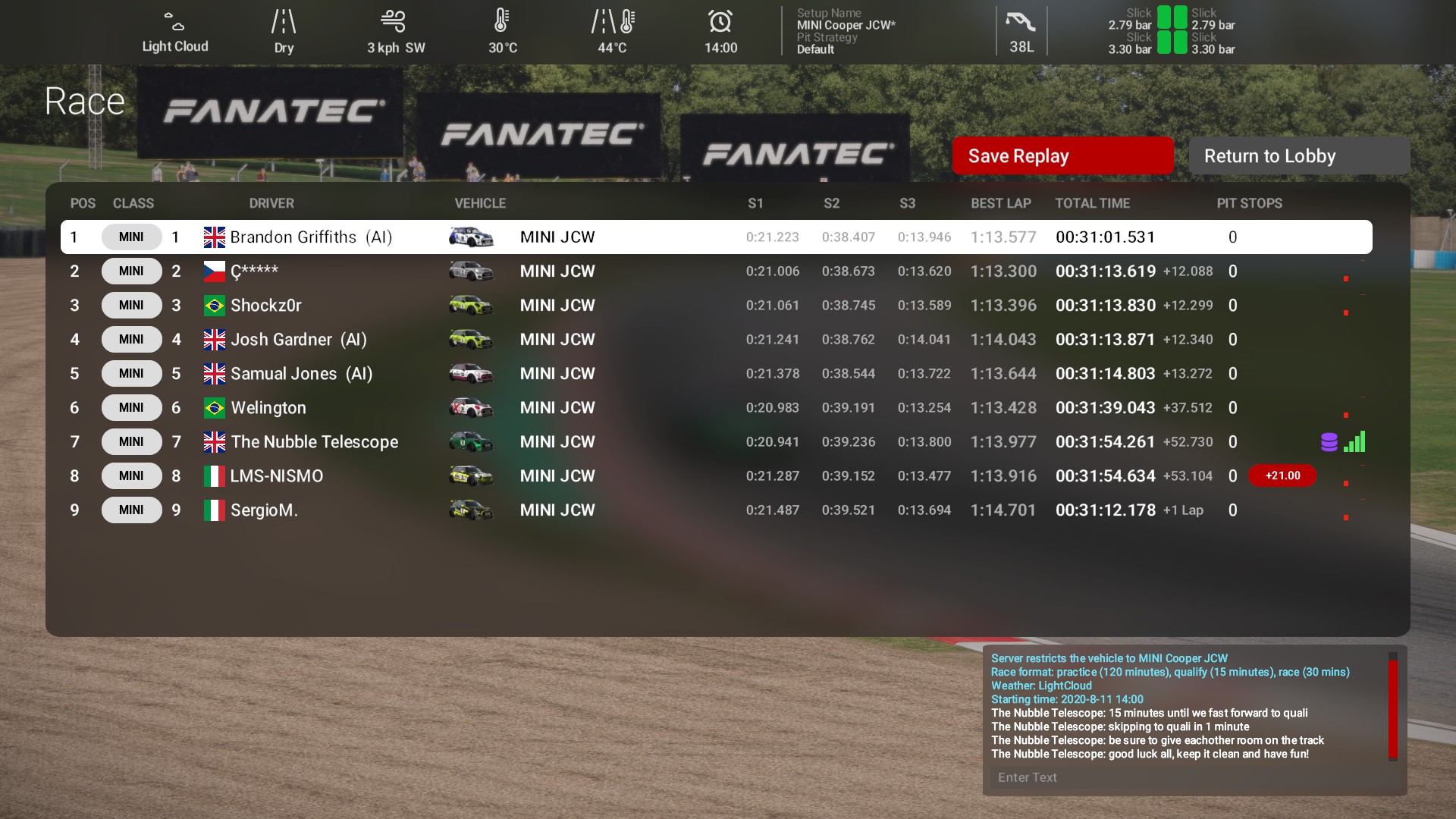Click Return to Lobby
1456x819 pixels.
coord(1299,155)
